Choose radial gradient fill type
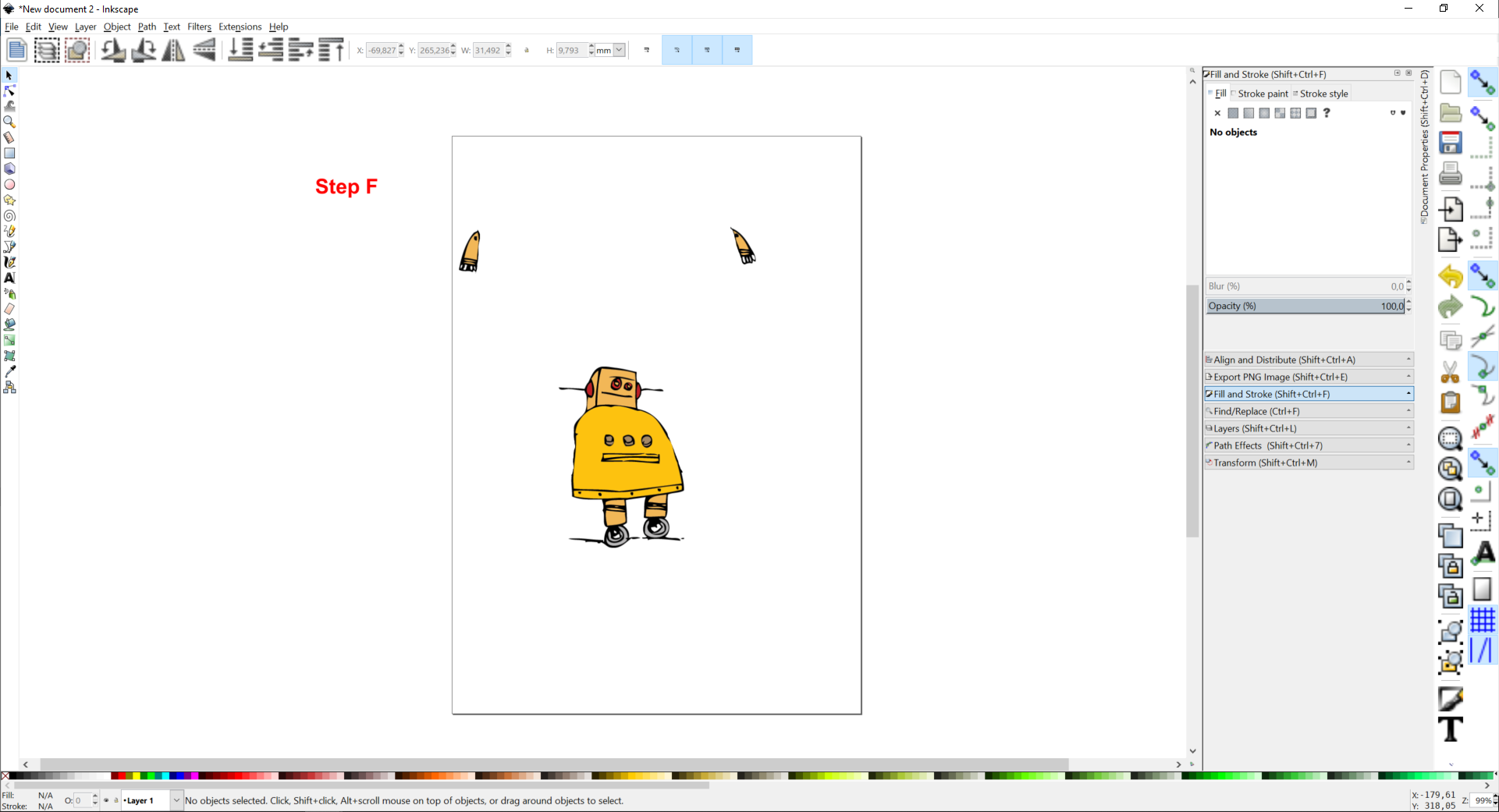This screenshot has height=812, width=1499. point(1264,113)
